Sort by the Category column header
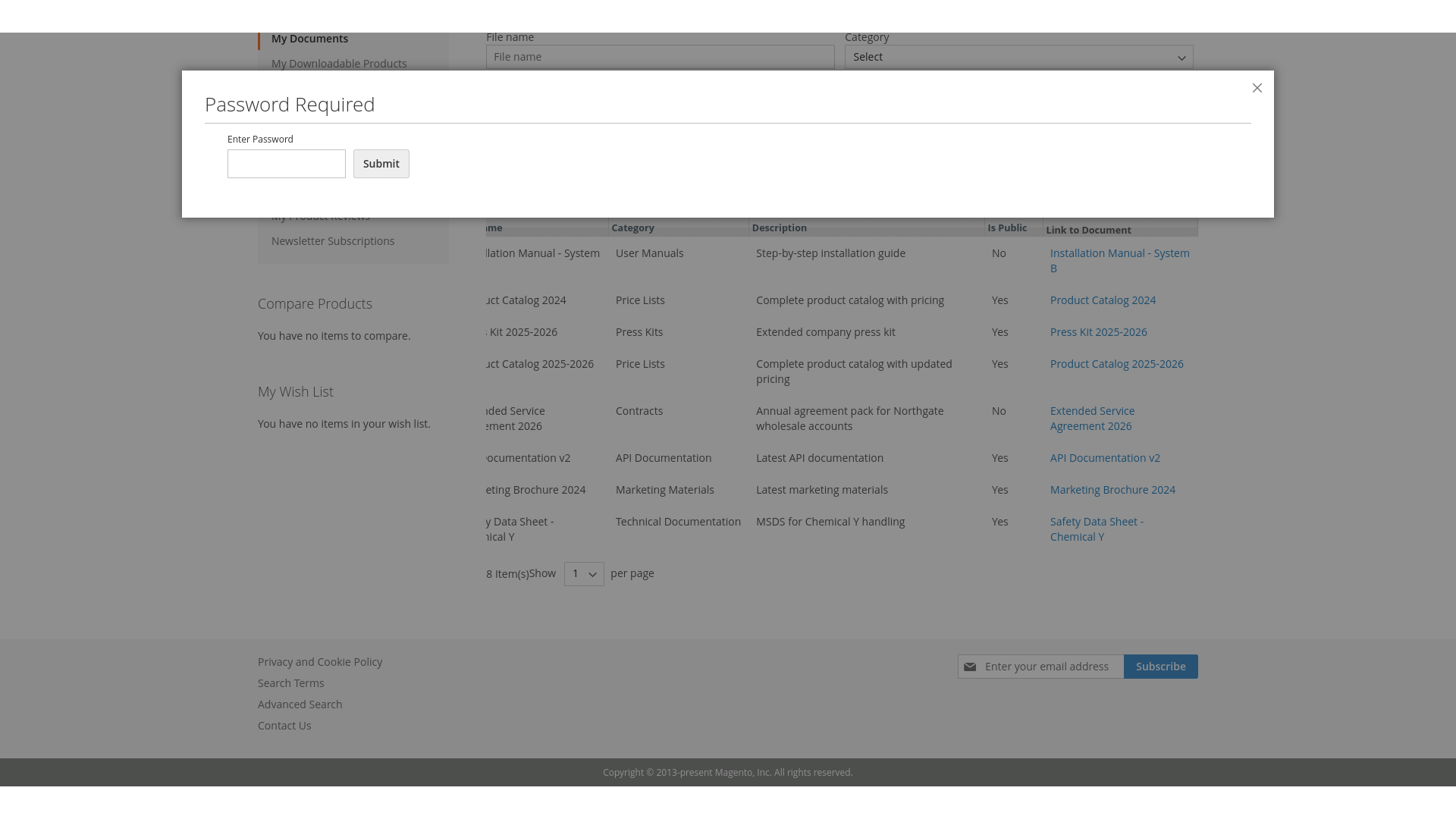Viewport: 1456px width, 819px height. coord(632,228)
